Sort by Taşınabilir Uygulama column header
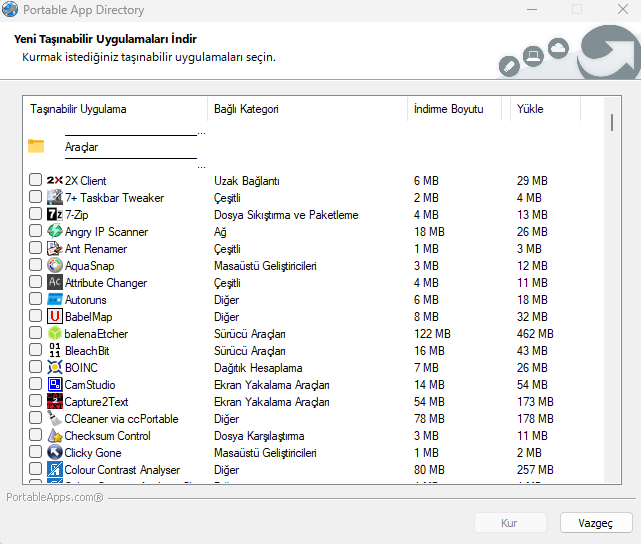This screenshot has height=544, width=641. coord(115,109)
